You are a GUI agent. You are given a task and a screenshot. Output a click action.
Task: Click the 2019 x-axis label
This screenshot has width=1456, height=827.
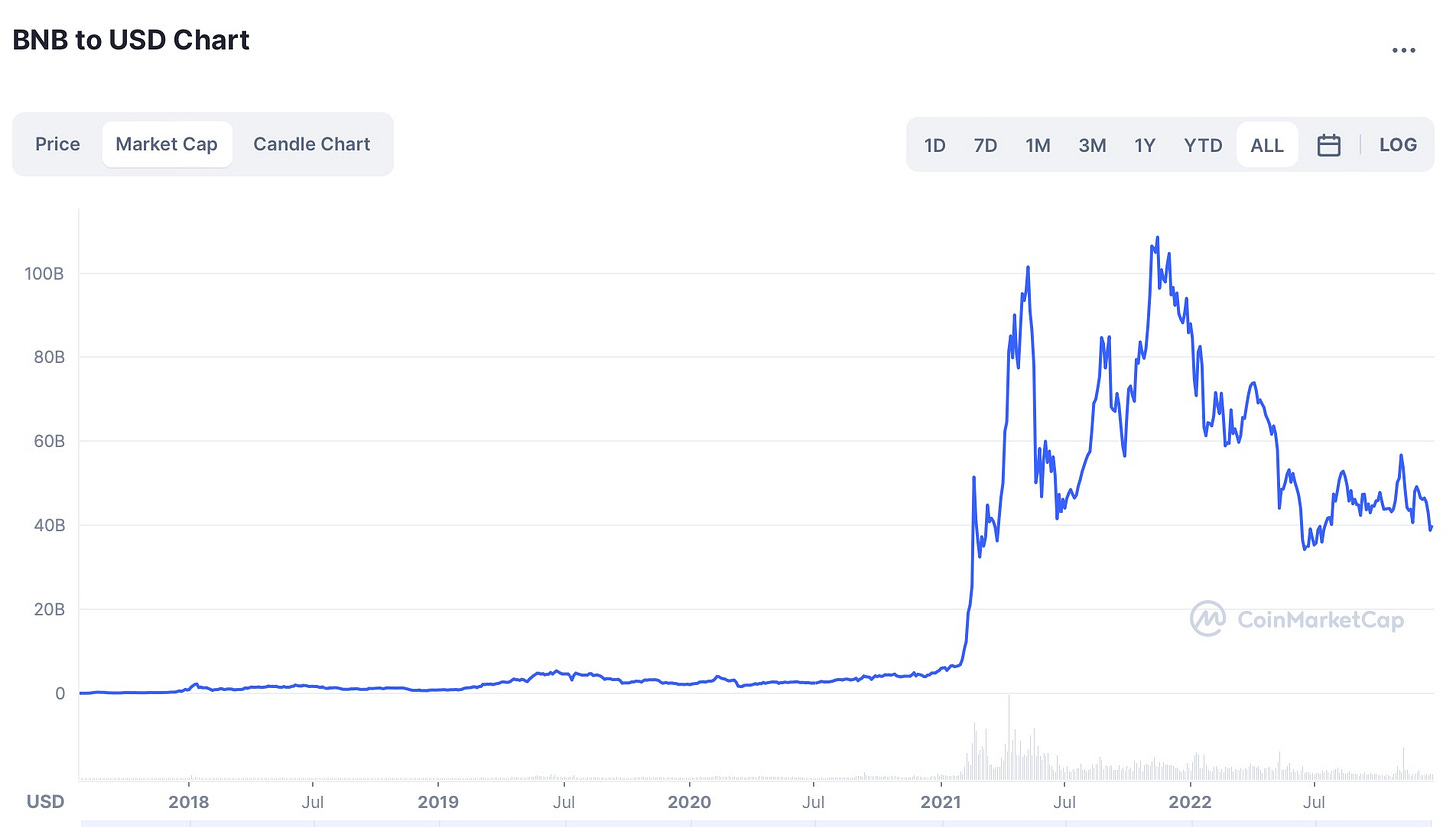coord(438,802)
